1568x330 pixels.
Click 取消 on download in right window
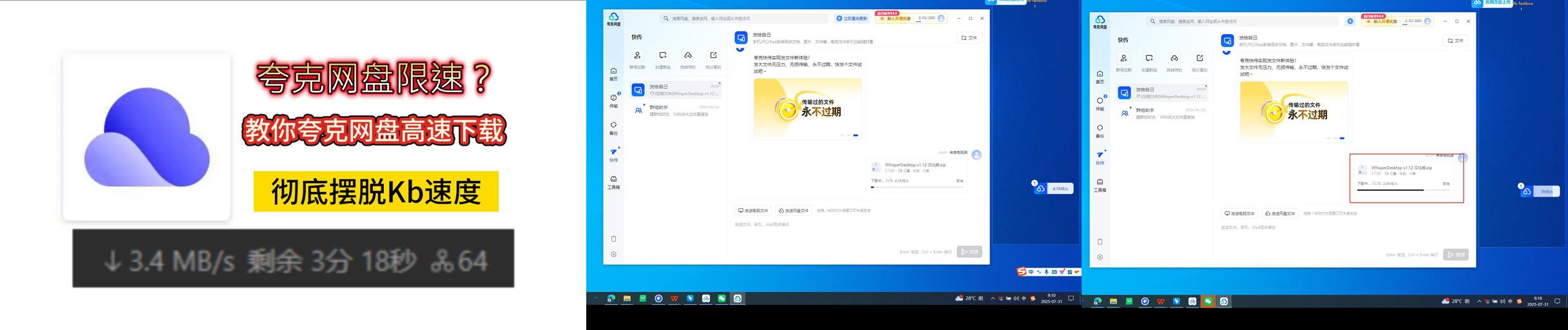[x=1446, y=184]
